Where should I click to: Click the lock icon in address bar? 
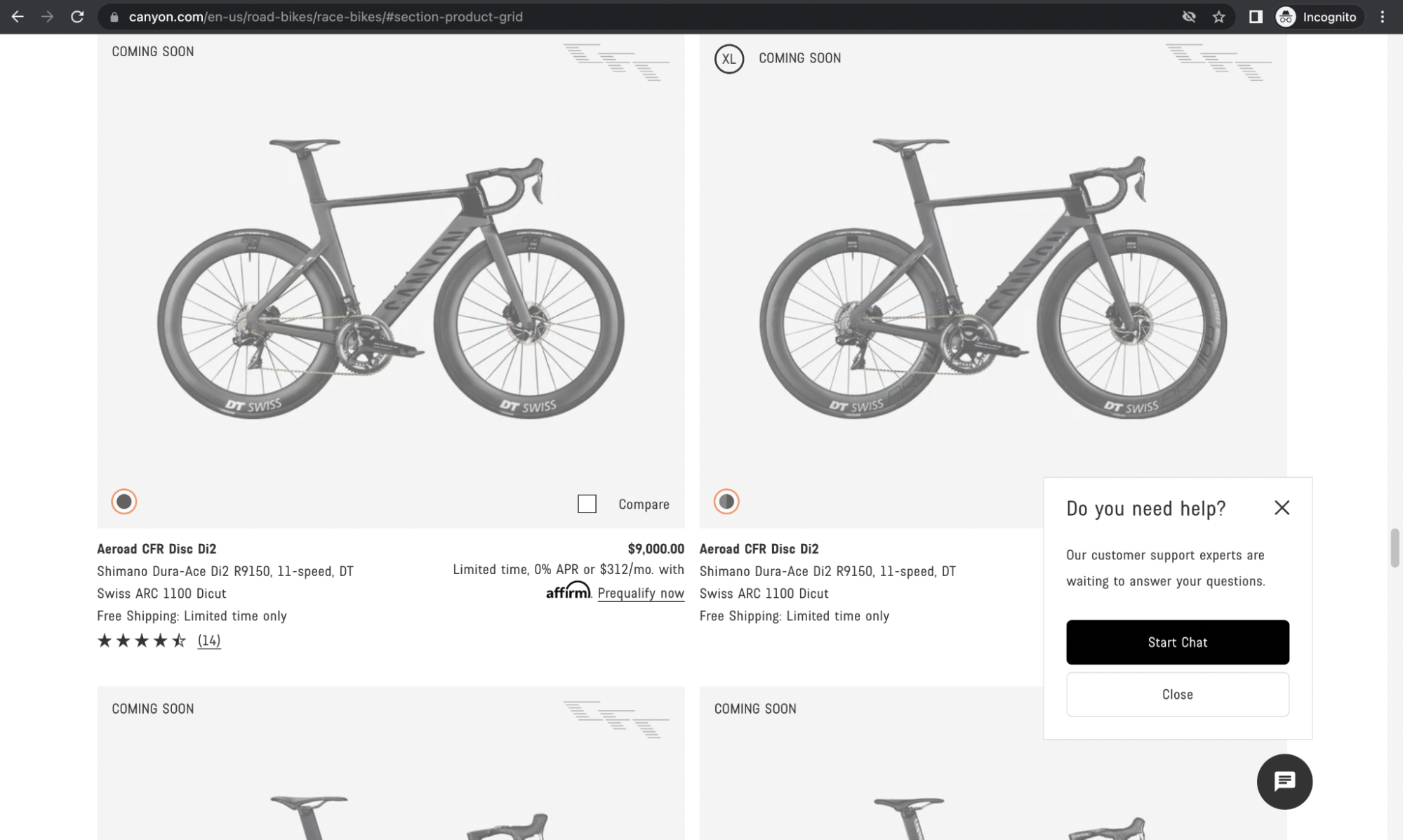click(114, 17)
